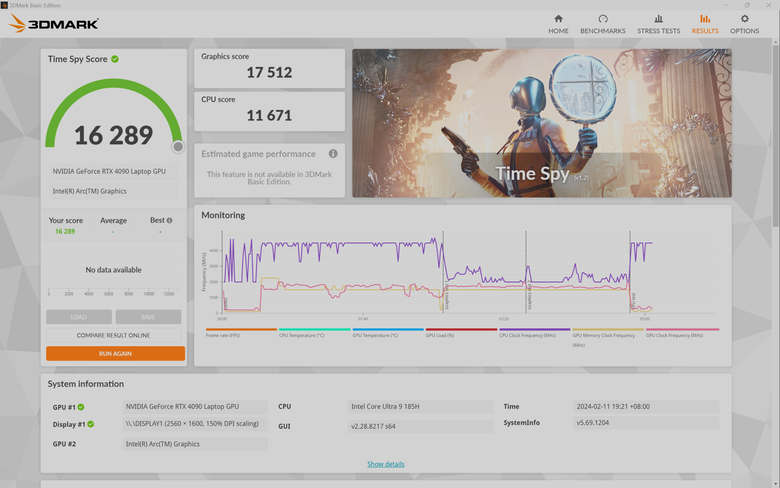Click Compare Result Online button
This screenshot has height=488, width=780.
113,335
